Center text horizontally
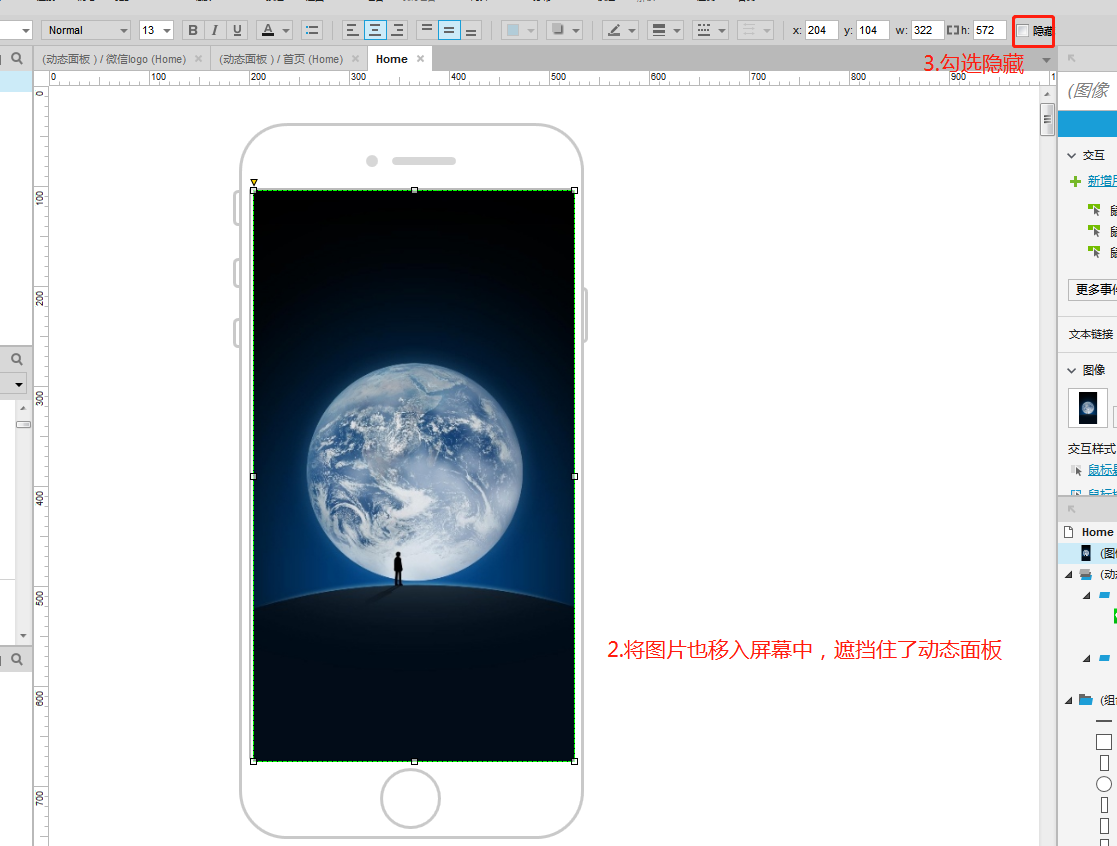Image resolution: width=1117 pixels, height=846 pixels. (375, 30)
